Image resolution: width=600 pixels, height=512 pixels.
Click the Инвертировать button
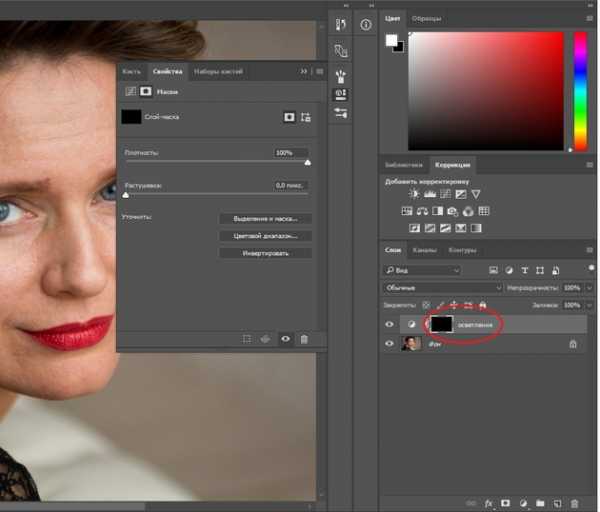point(265,253)
